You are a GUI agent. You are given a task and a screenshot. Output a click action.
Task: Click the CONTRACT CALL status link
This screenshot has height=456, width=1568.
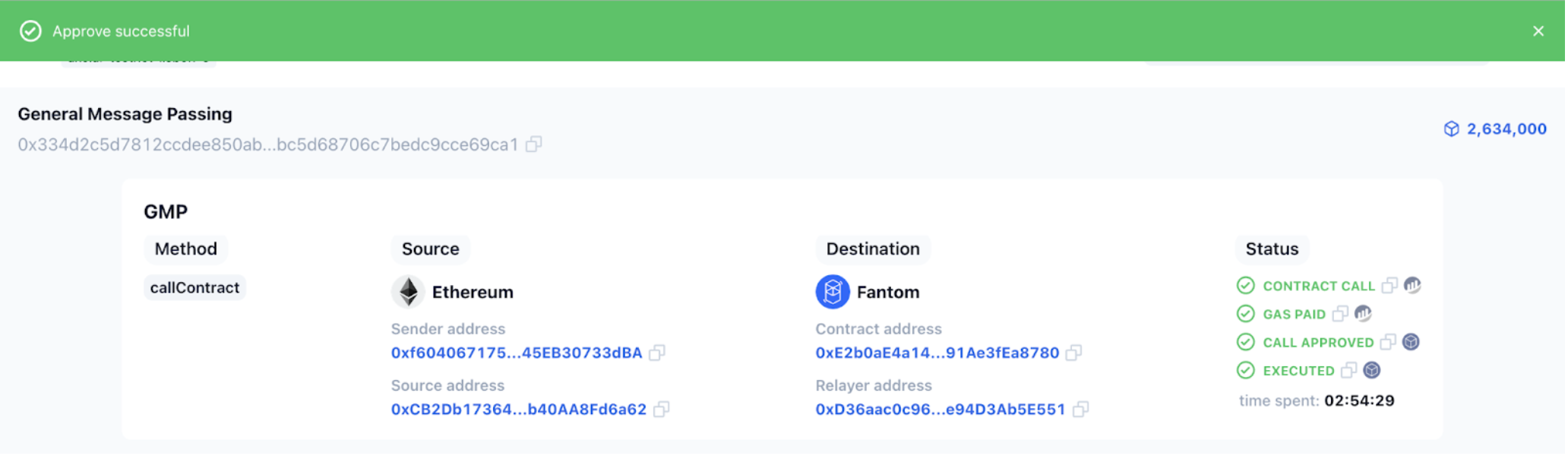coord(1318,286)
